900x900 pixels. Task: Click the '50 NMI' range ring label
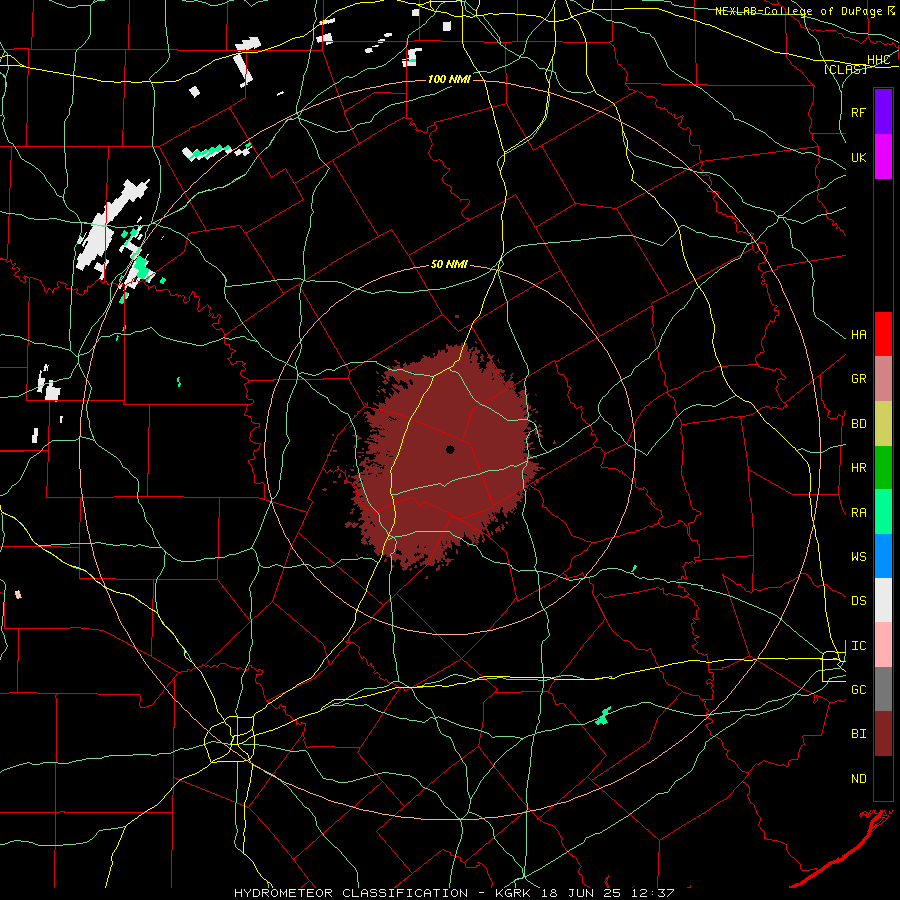coord(449,265)
